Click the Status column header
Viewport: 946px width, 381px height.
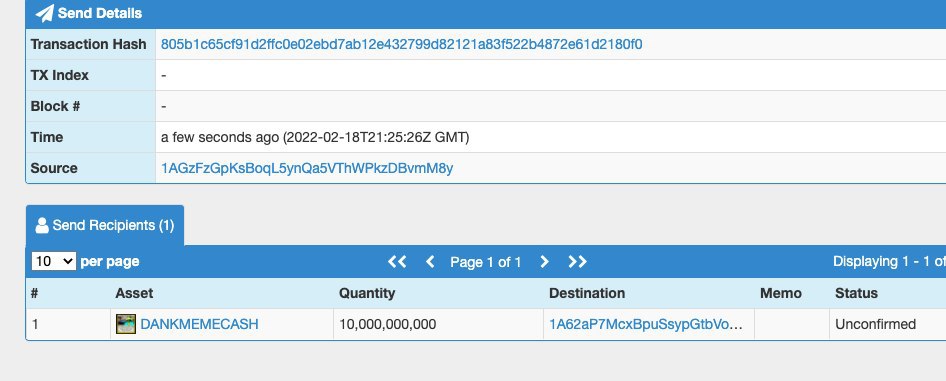(856, 294)
